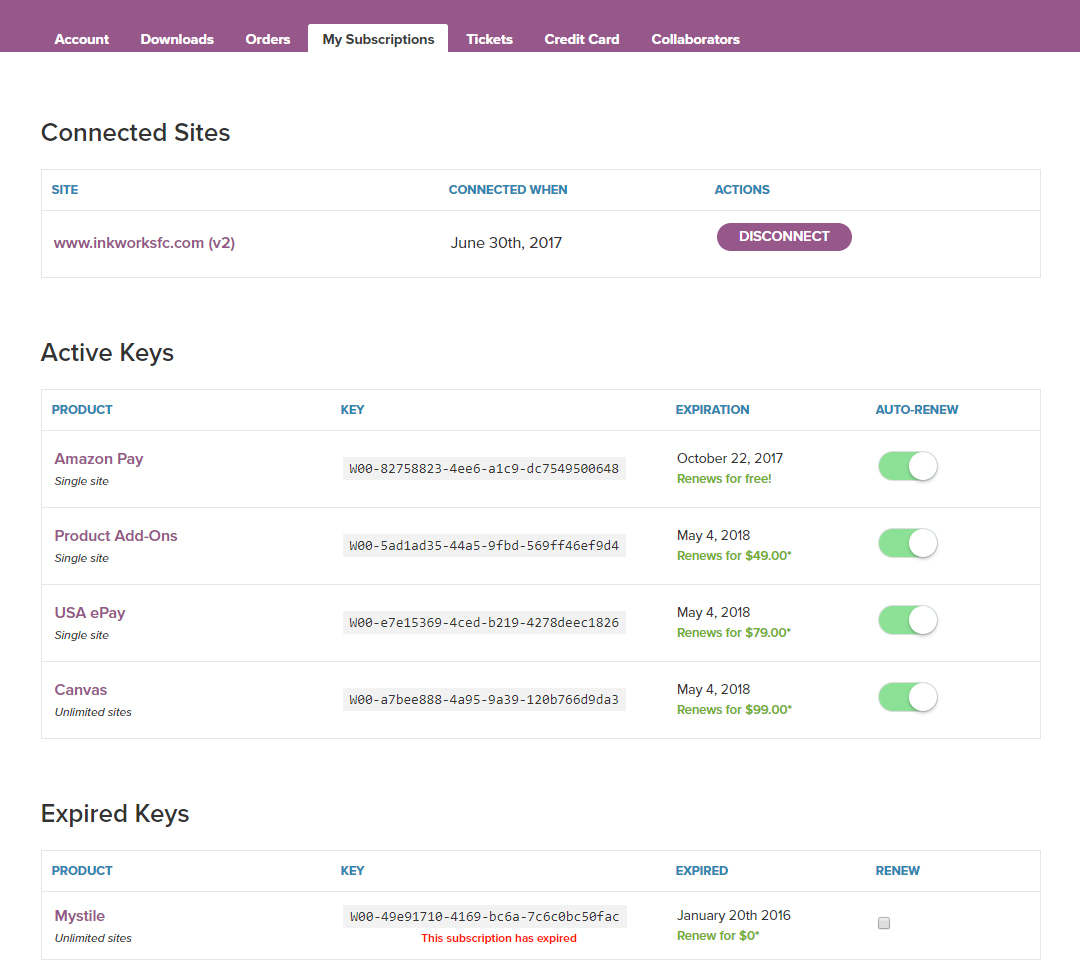Switch to the Downloads tab
Screen dimensions: 1080x977
pos(177,39)
